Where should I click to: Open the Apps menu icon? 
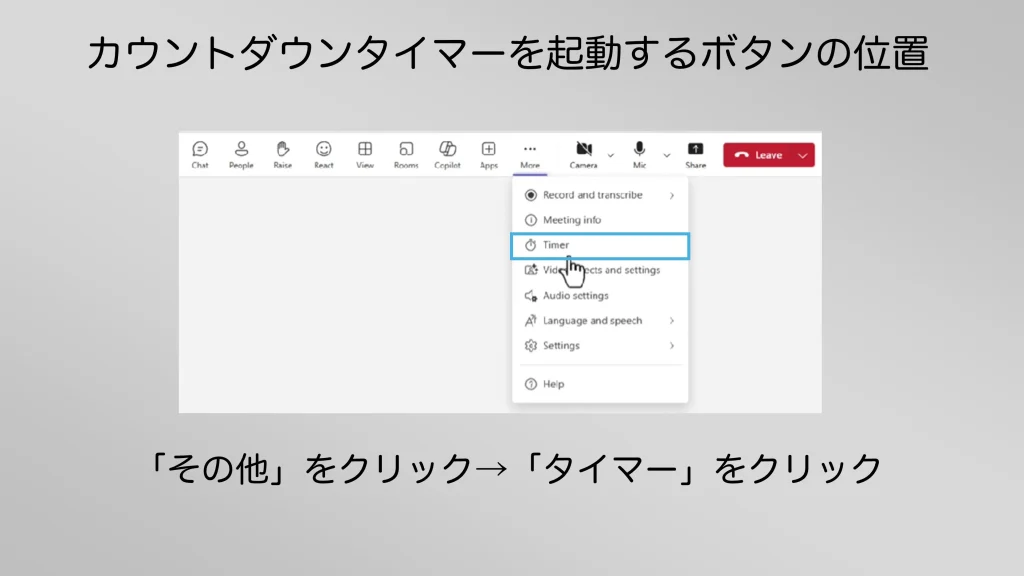488,153
